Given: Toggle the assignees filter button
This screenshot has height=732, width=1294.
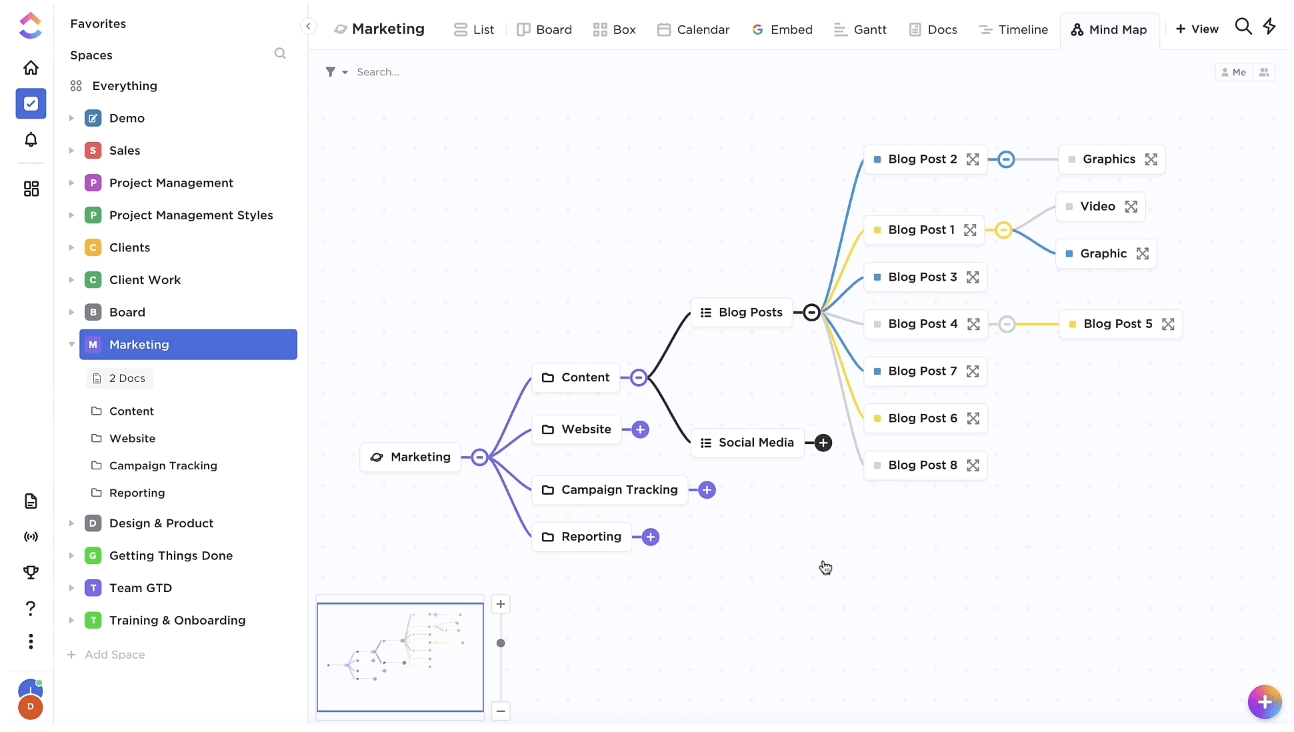Looking at the screenshot, I should click(x=1264, y=72).
